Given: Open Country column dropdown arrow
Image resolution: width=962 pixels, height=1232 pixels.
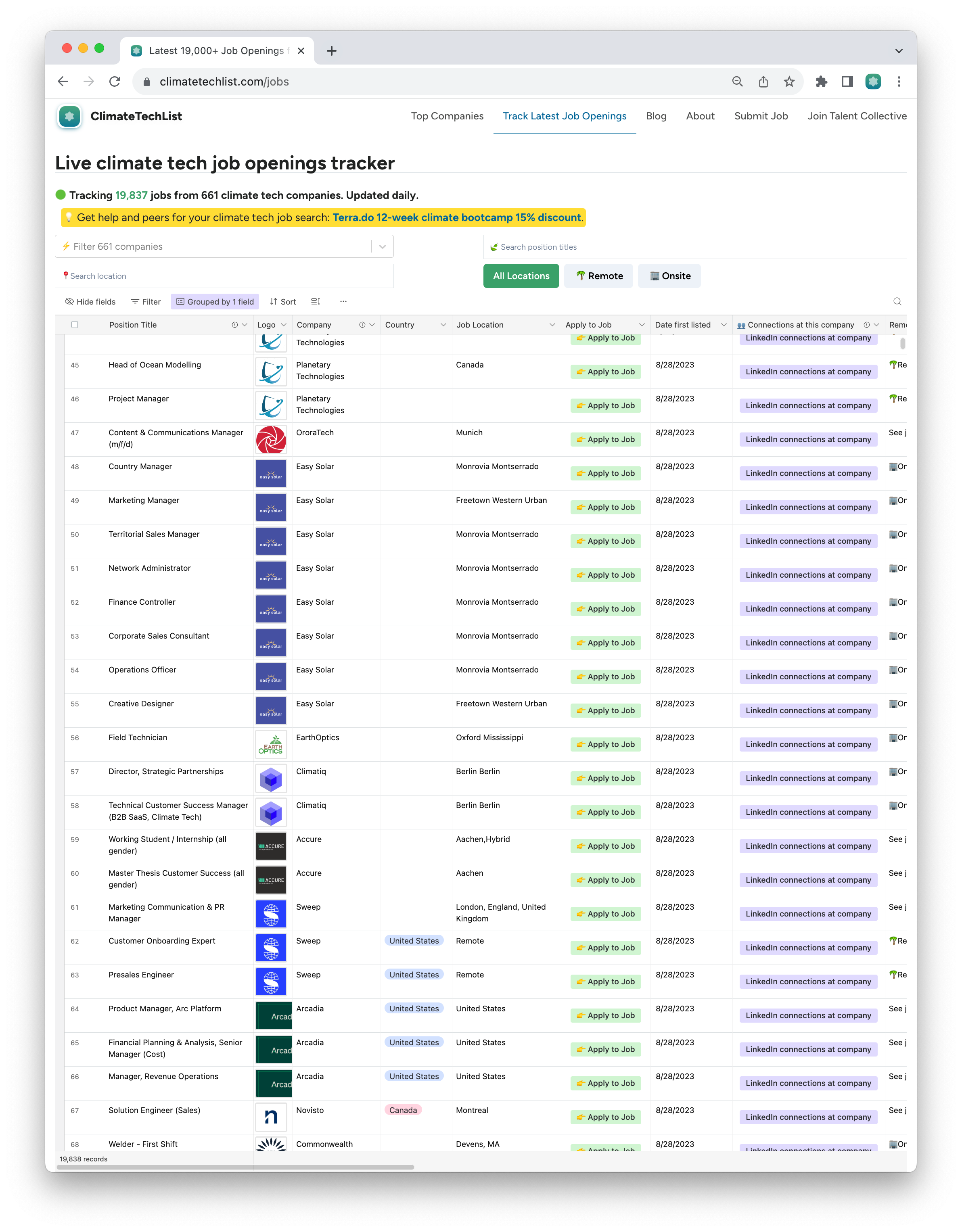Looking at the screenshot, I should point(443,325).
